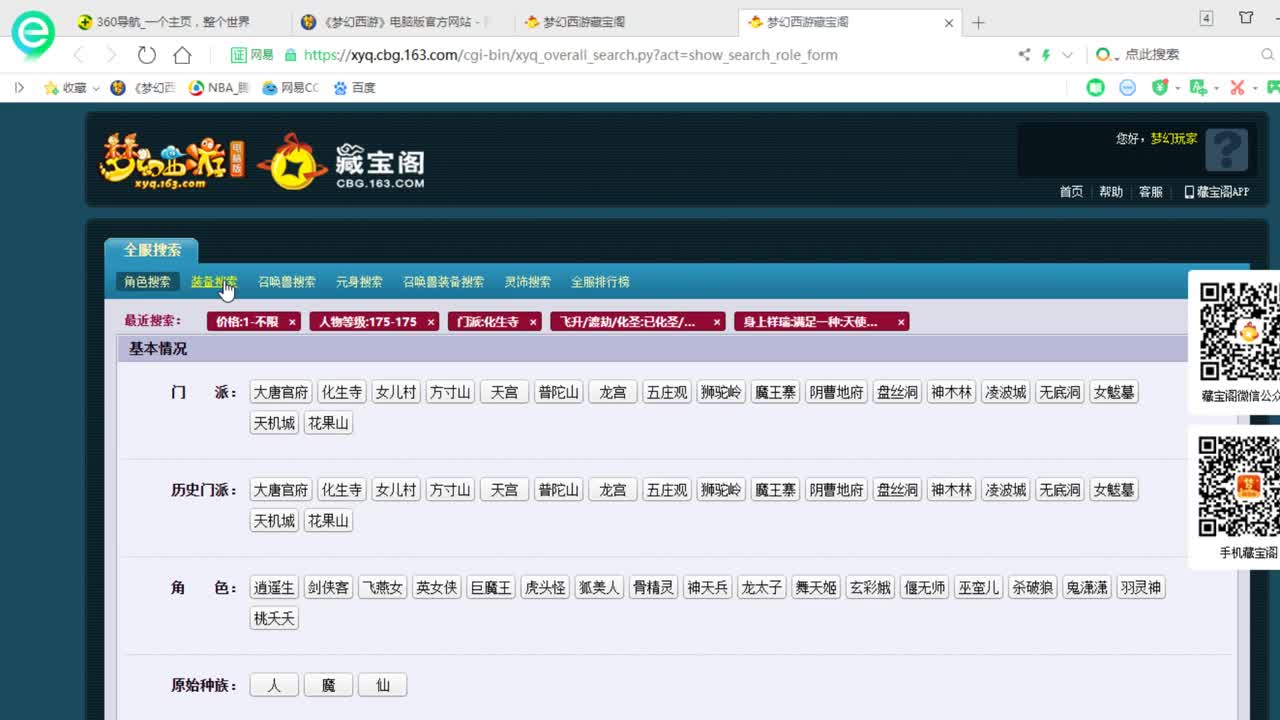Expand the screenshot tool dropdown arrow

(1254, 89)
